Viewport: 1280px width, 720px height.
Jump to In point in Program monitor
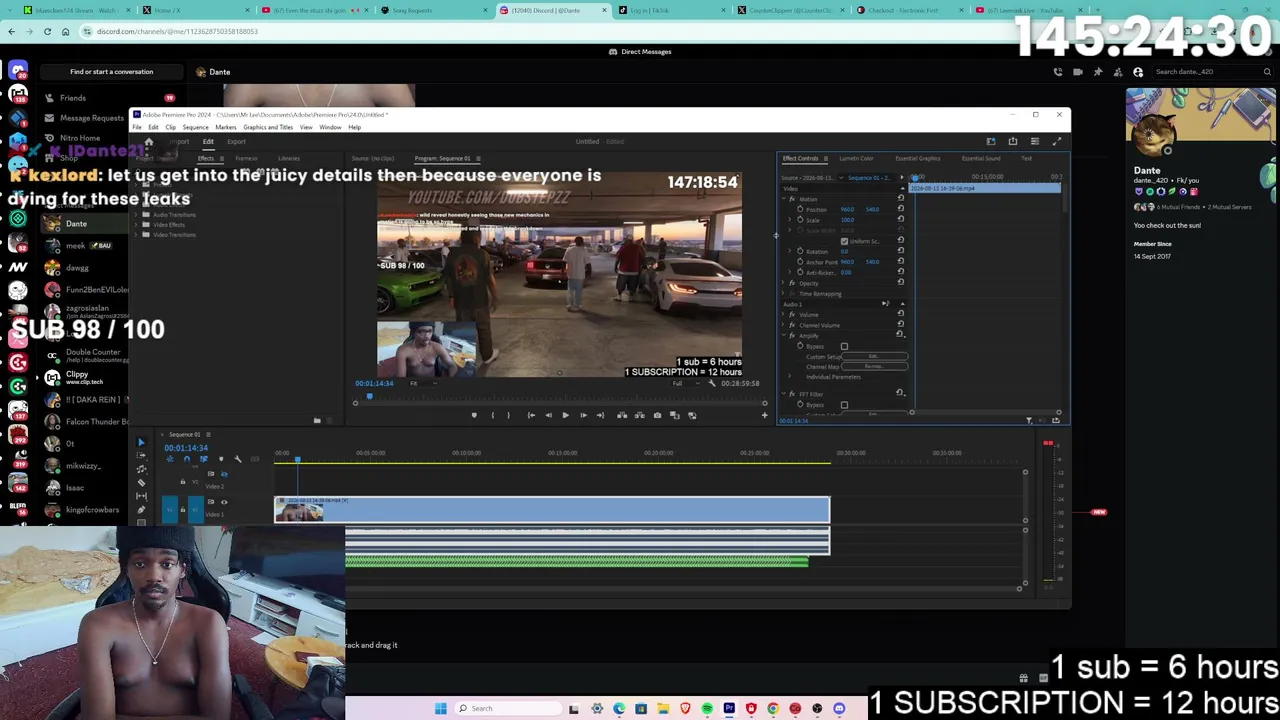click(531, 415)
